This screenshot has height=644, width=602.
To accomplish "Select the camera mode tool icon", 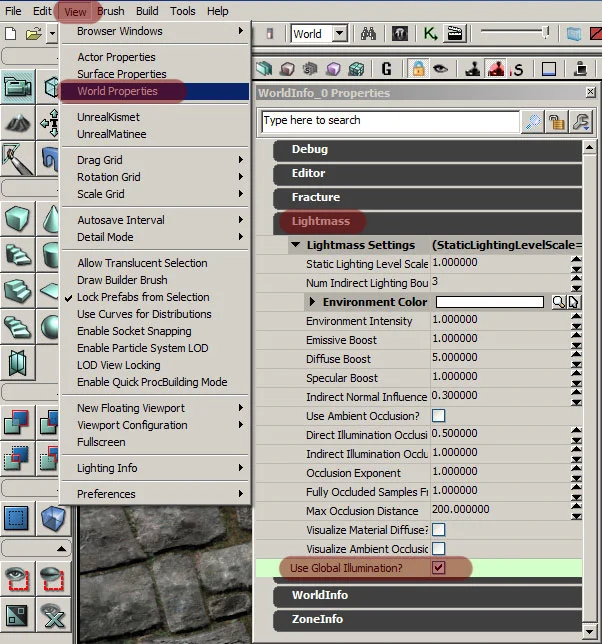I will click(x=18, y=87).
